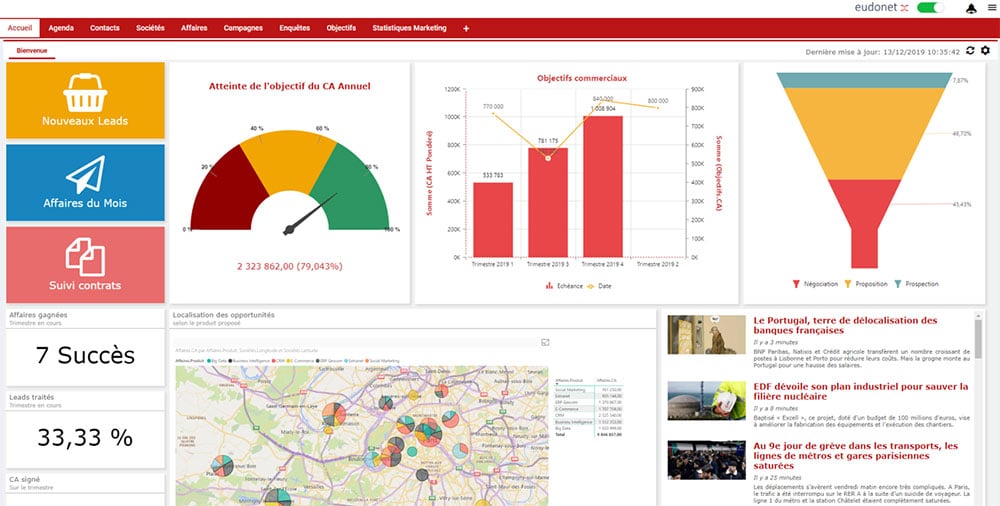Click the green segment of the gauge
This screenshot has width=1000, height=506.
350,186
